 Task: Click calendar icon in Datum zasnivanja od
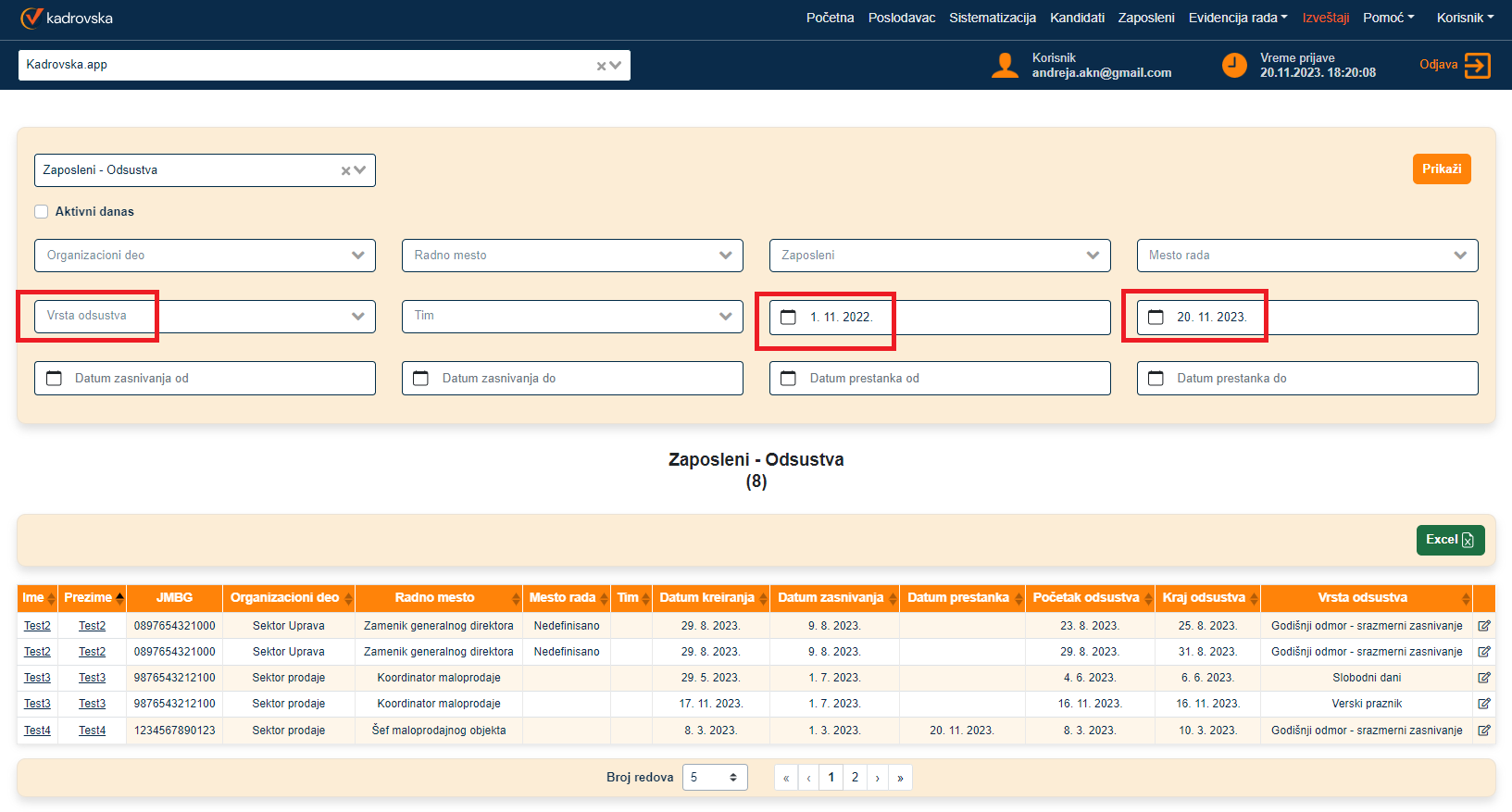55,379
